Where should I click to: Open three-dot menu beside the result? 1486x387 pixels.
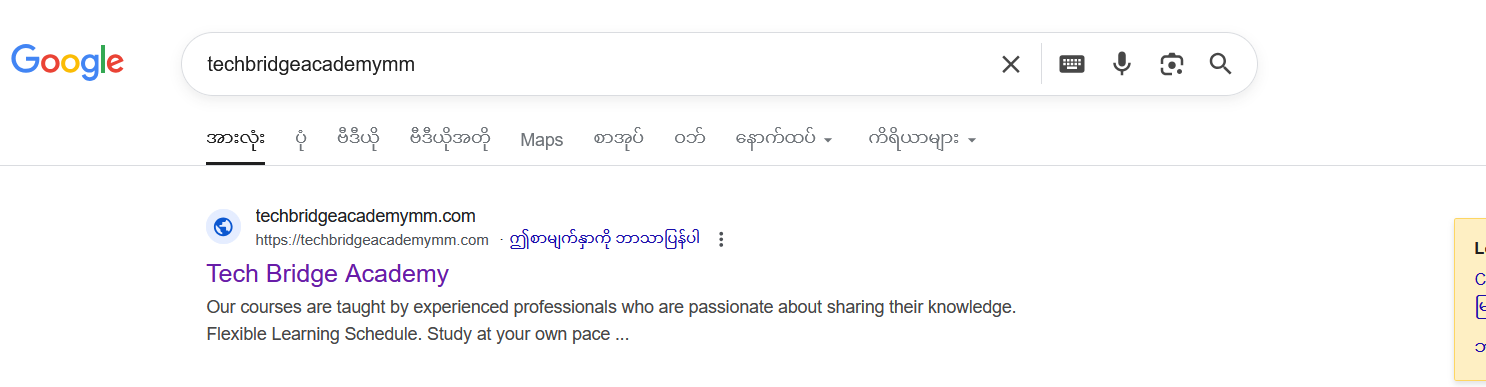(721, 240)
